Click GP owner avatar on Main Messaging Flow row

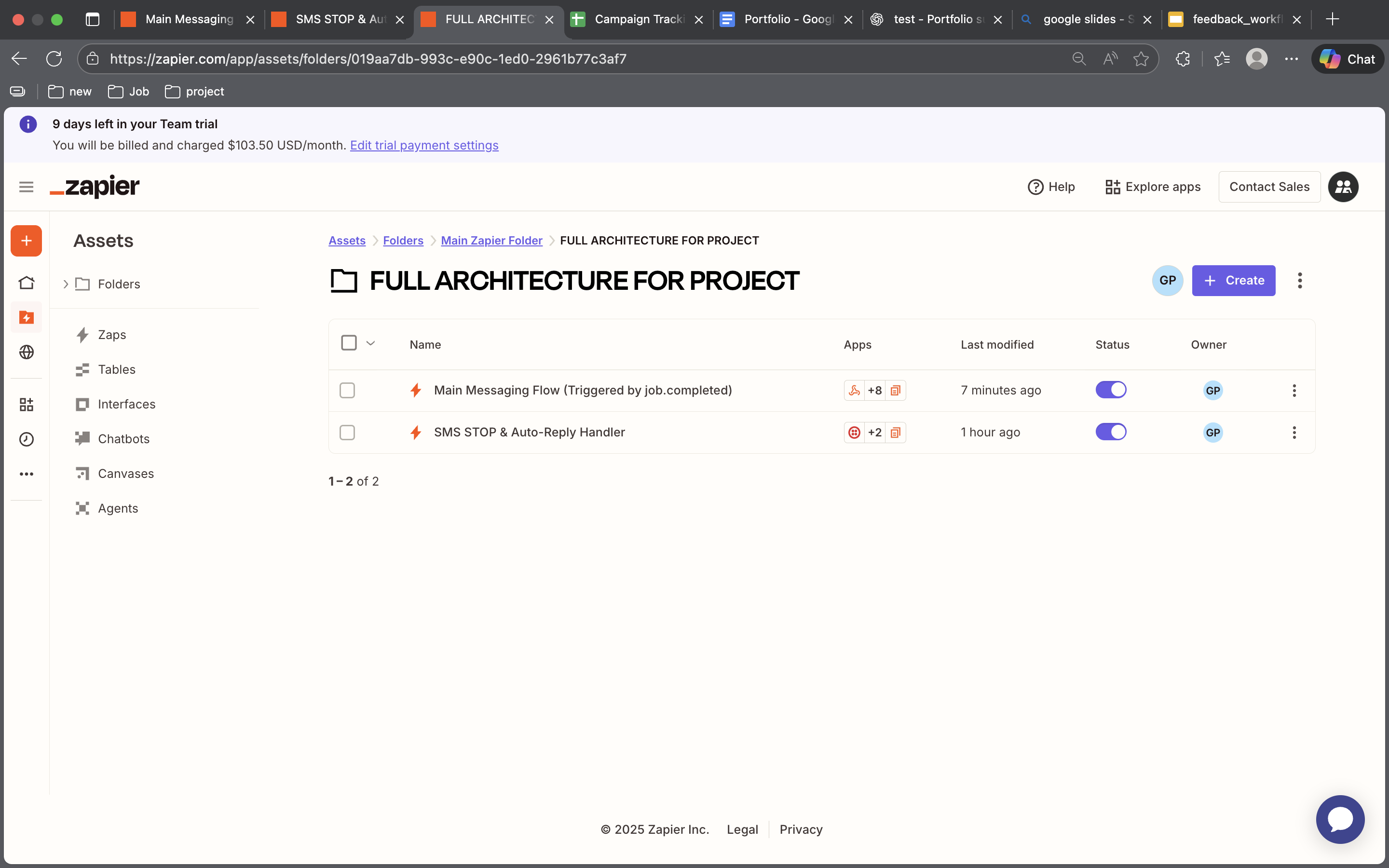pyautogui.click(x=1213, y=391)
